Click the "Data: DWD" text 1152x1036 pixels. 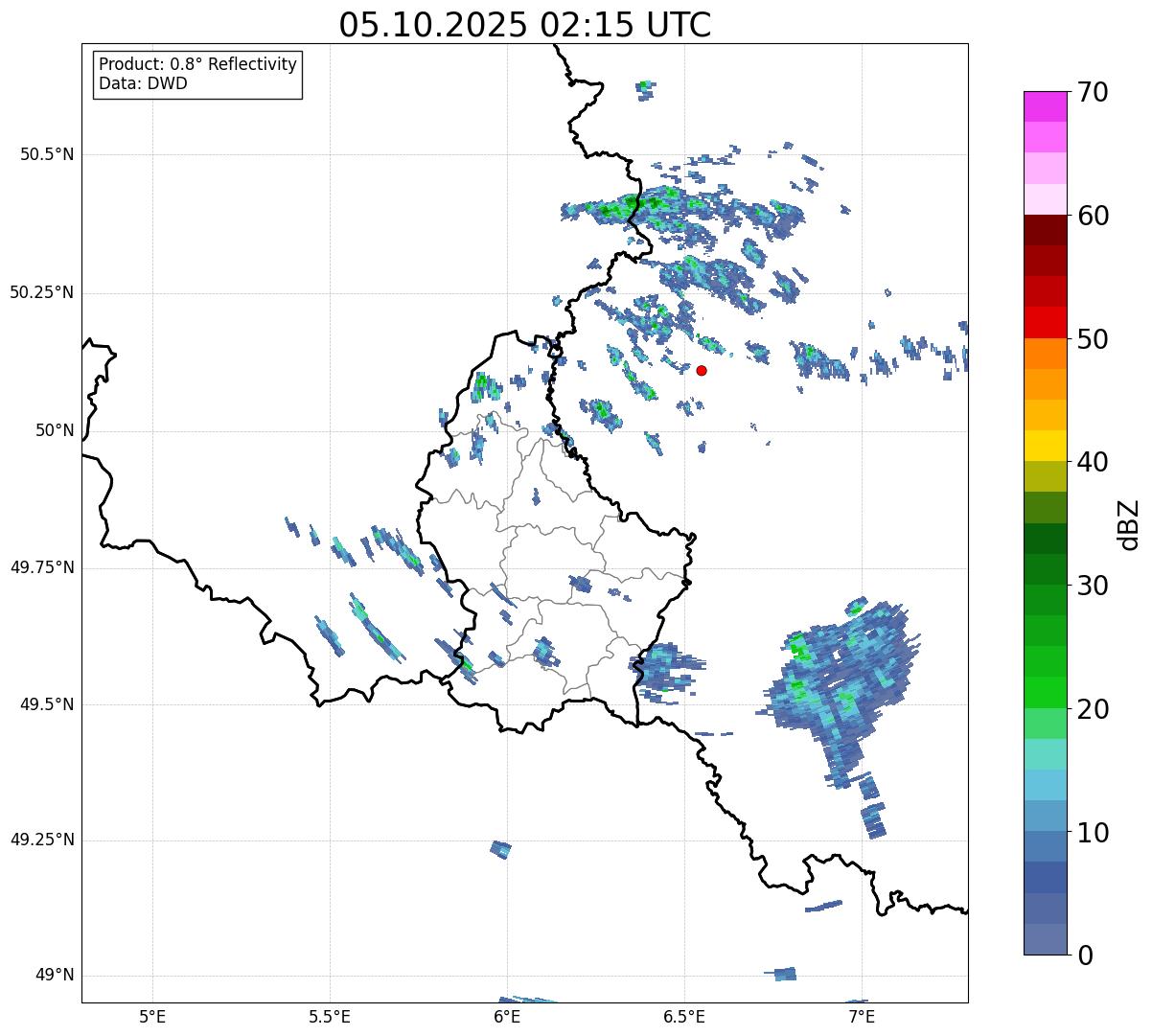(143, 83)
